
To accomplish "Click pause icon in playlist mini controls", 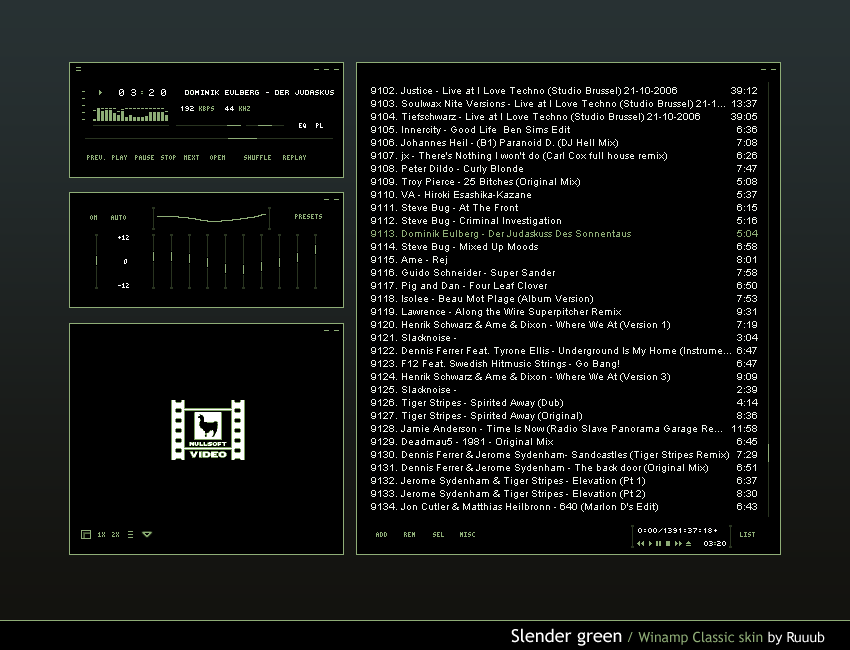I will [659, 543].
